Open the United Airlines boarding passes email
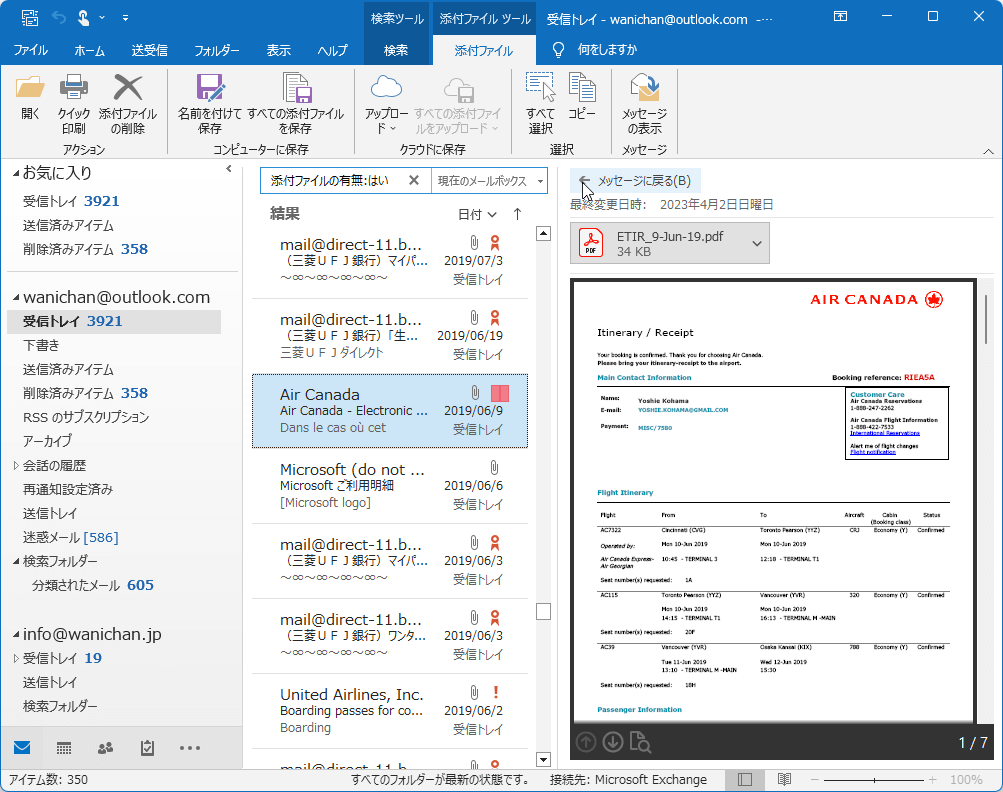This screenshot has width=1003, height=792. click(390, 711)
